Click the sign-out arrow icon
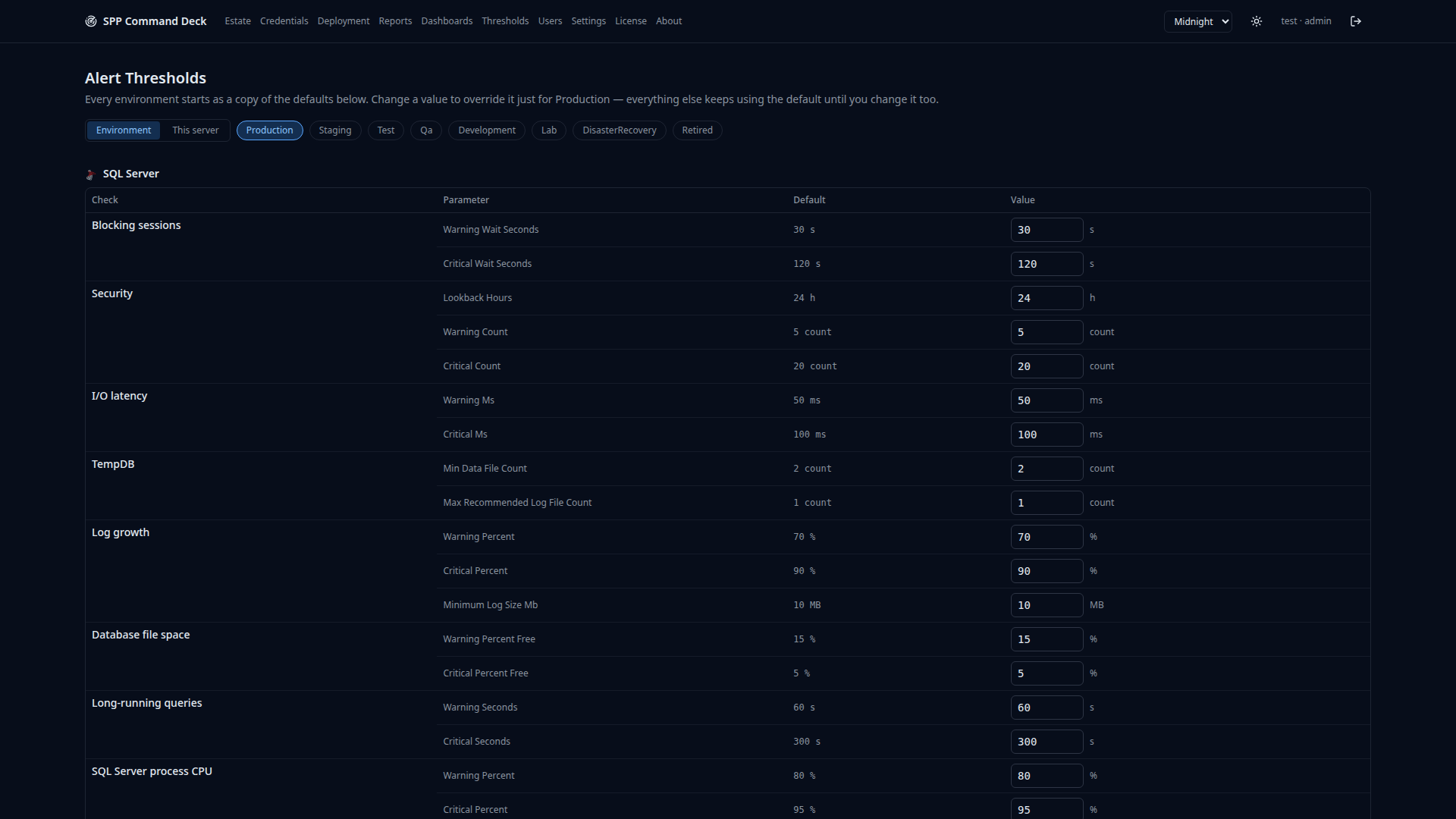Viewport: 1456px width, 819px height. [x=1356, y=21]
